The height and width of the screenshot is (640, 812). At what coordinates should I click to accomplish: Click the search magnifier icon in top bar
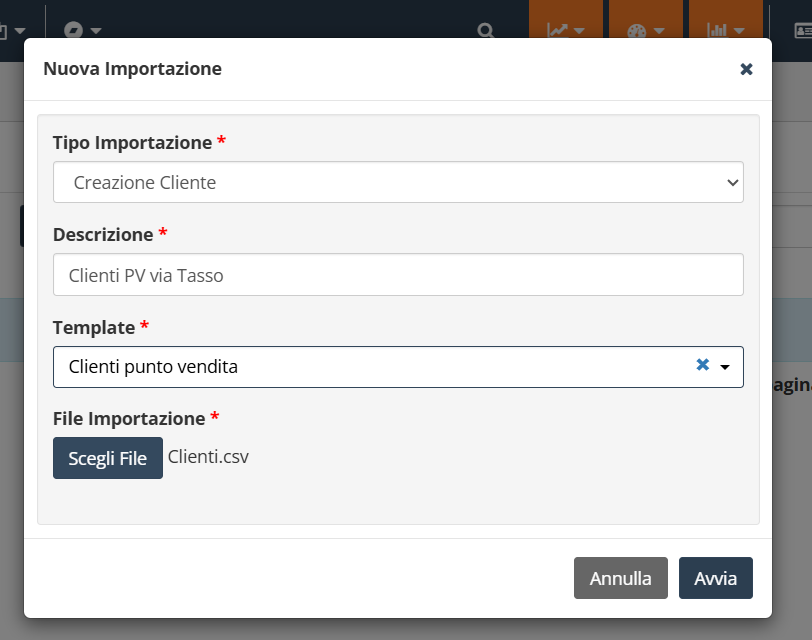point(485,31)
